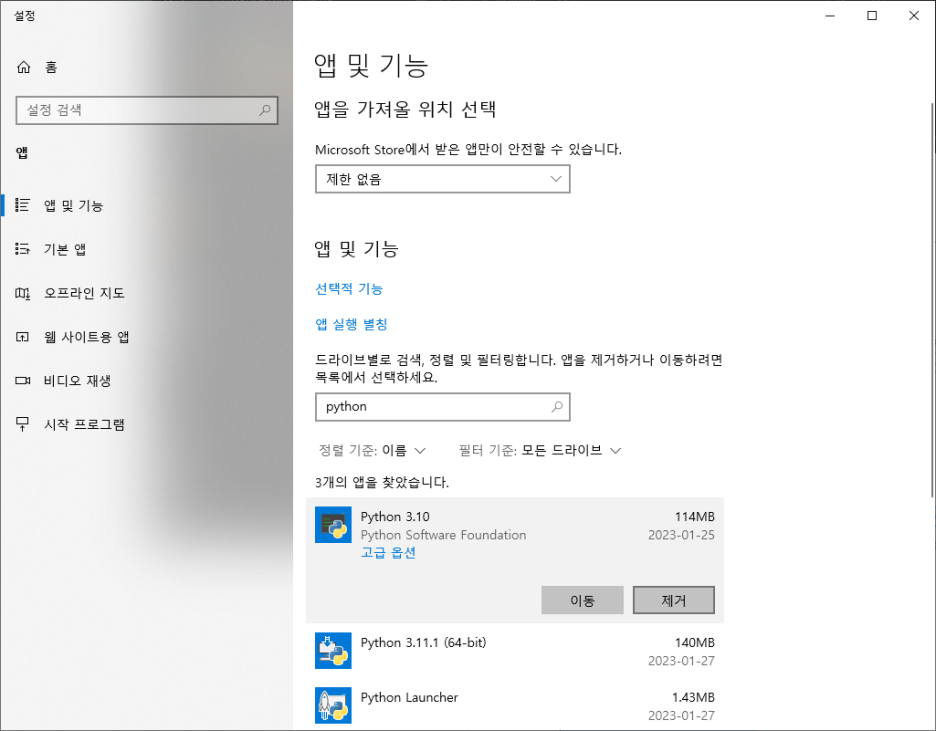Close the 설정 window

(x=914, y=16)
